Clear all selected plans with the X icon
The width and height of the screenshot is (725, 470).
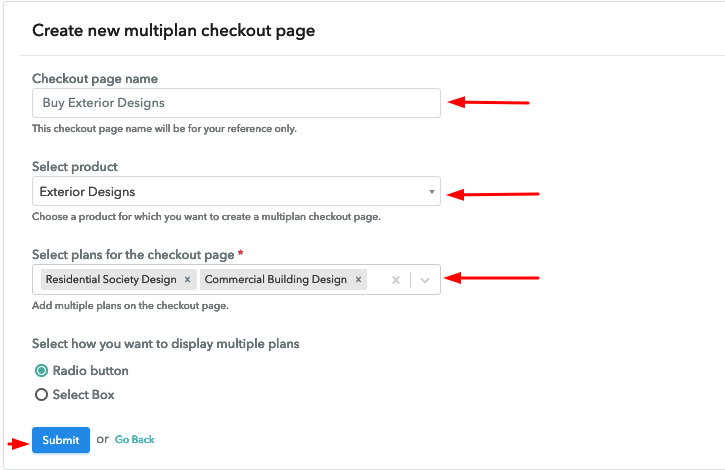[396, 281]
